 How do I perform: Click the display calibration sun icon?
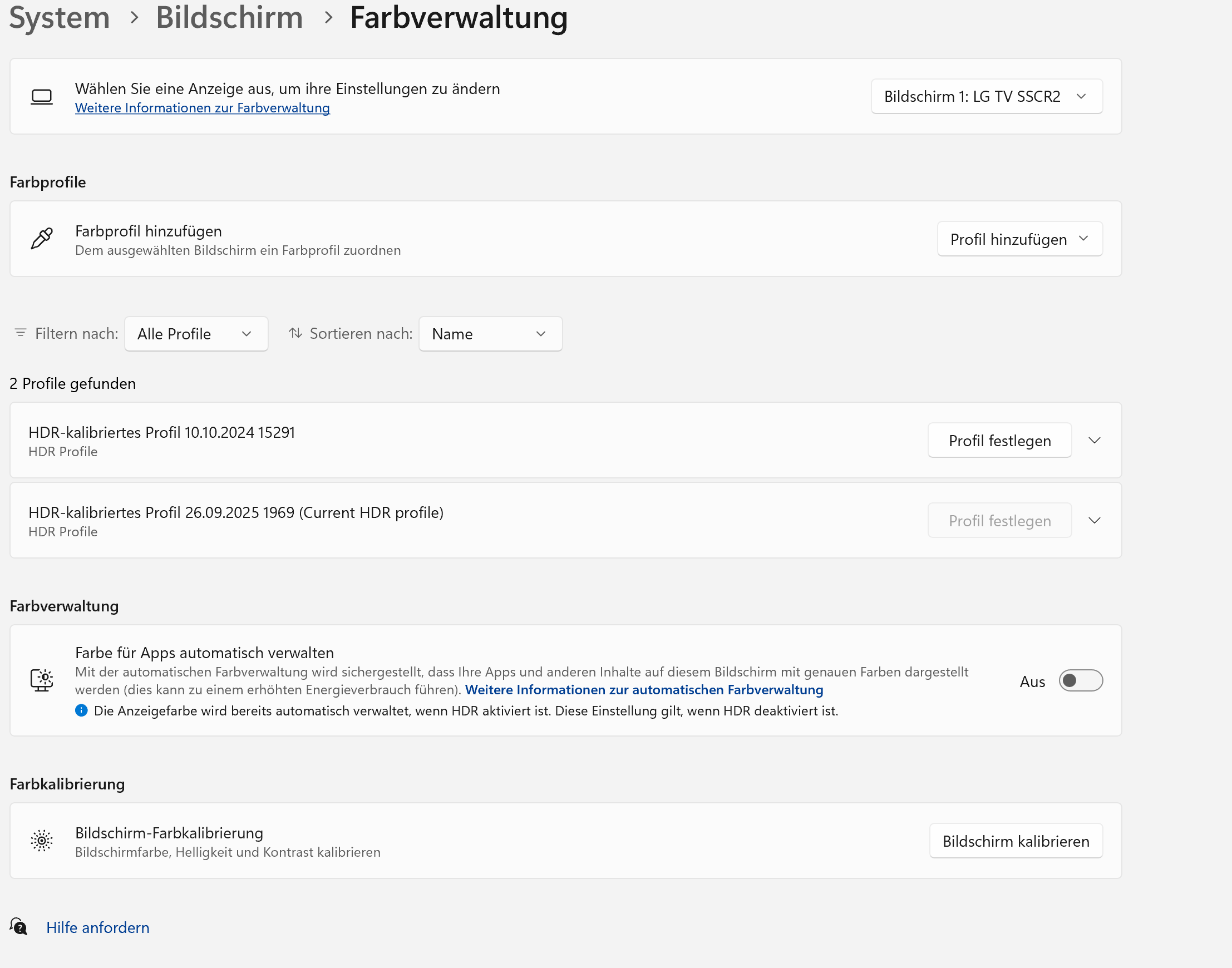pos(41,841)
